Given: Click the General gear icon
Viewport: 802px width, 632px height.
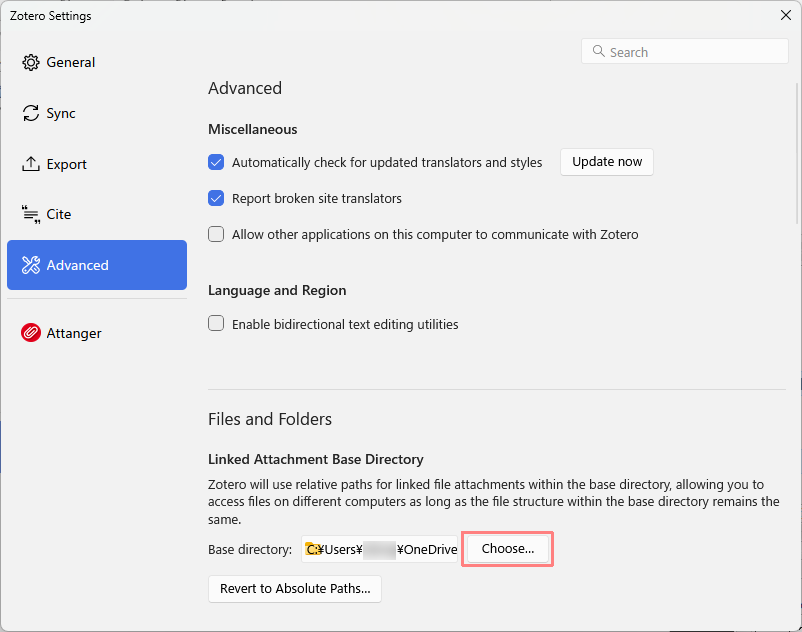Looking at the screenshot, I should (x=30, y=62).
